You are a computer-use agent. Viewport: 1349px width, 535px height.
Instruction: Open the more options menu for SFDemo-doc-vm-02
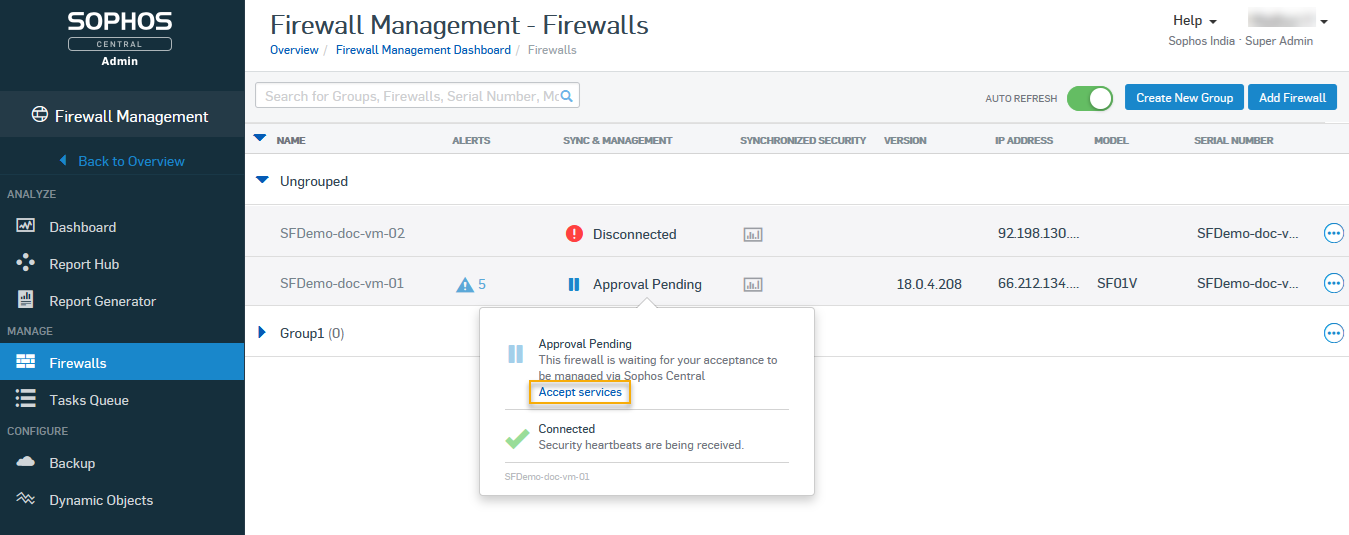tap(1333, 233)
